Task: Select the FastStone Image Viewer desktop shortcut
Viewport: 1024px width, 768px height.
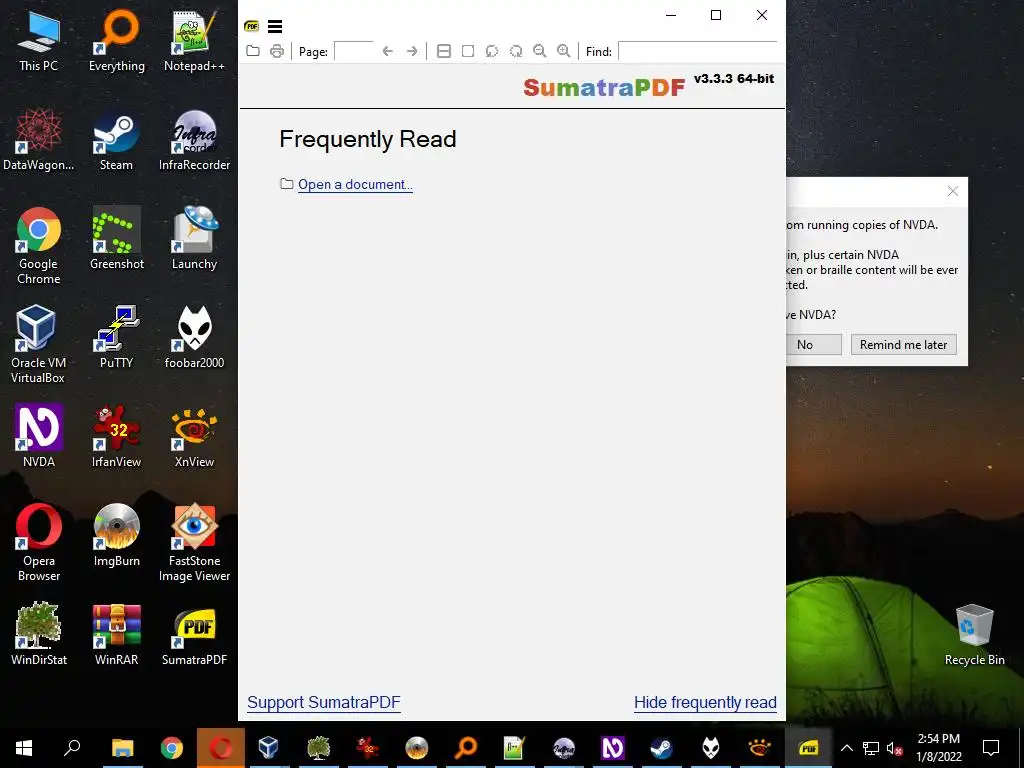Action: pyautogui.click(x=194, y=542)
